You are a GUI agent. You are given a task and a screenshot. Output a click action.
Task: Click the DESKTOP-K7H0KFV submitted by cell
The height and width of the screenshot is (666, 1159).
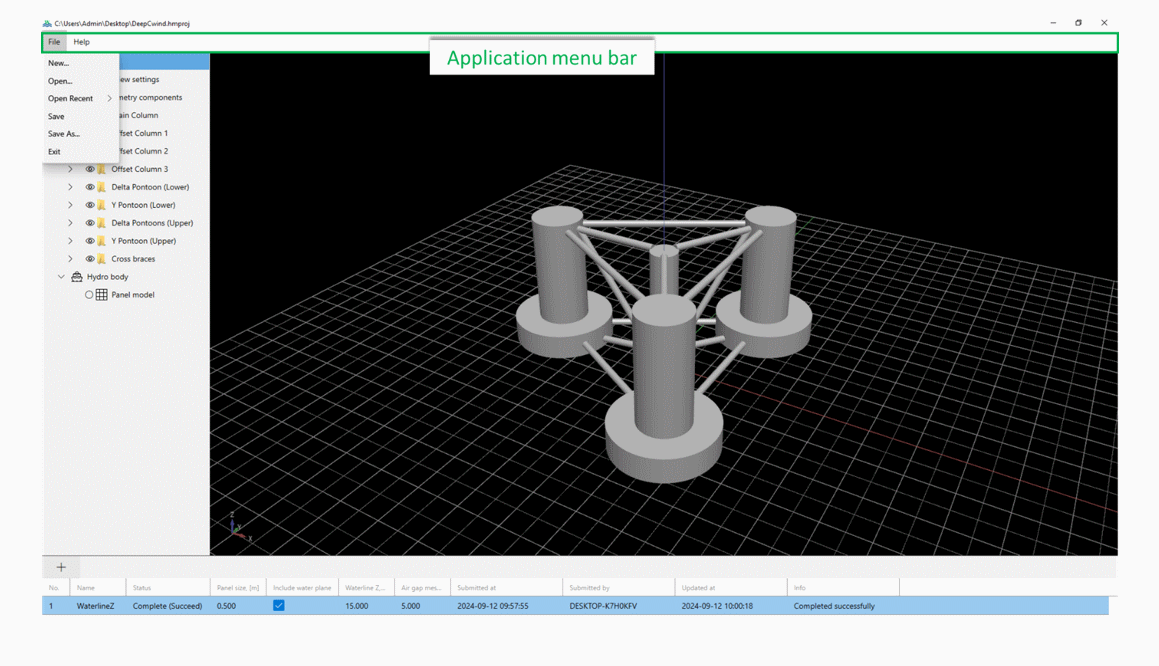click(603, 606)
